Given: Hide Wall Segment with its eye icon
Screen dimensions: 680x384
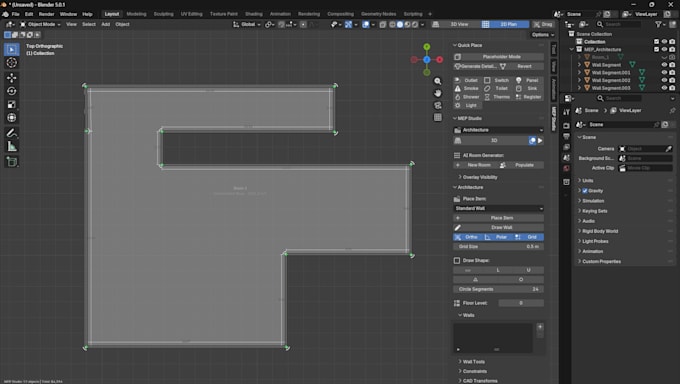Looking at the screenshot, I should 664,65.
